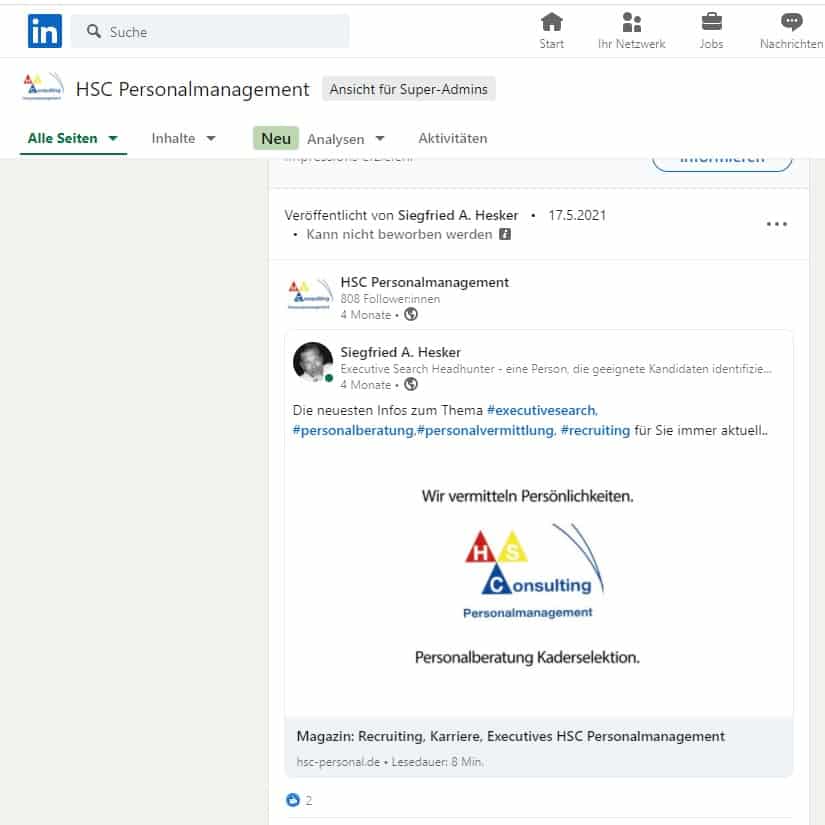Open HSC Personalmanagement post author name

tap(425, 283)
